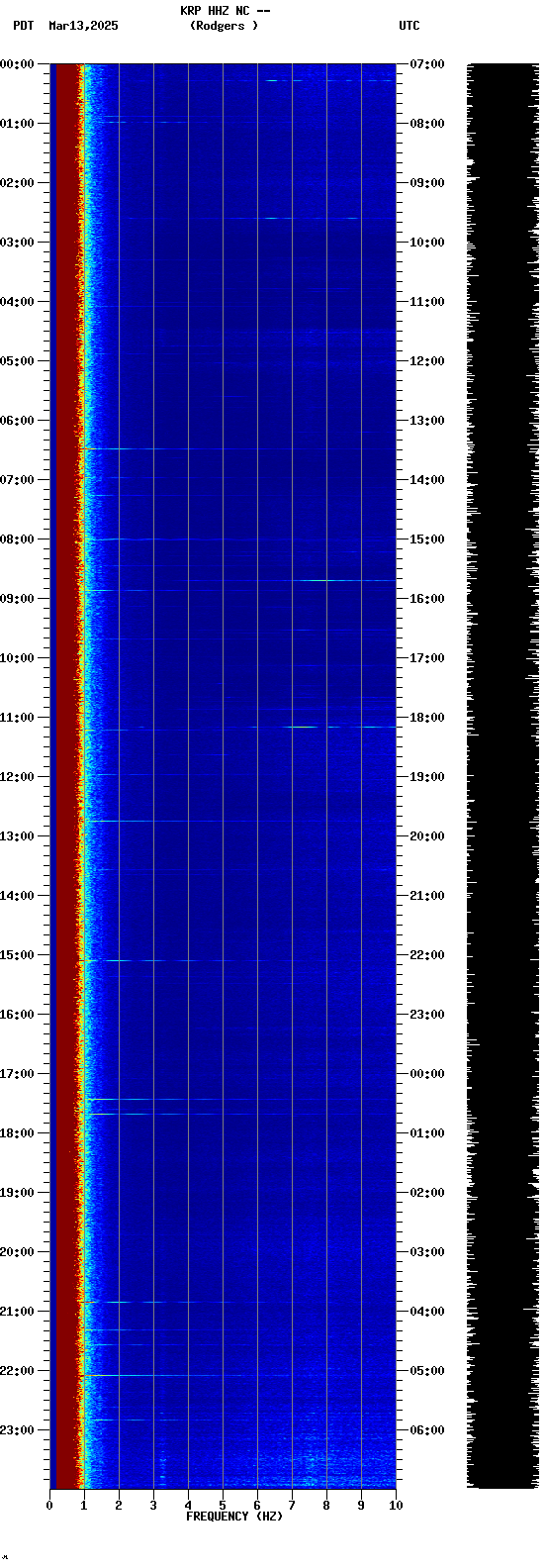Click the black seismogram amplitude trace panel
The height and width of the screenshot is (1568, 546).
point(502,775)
